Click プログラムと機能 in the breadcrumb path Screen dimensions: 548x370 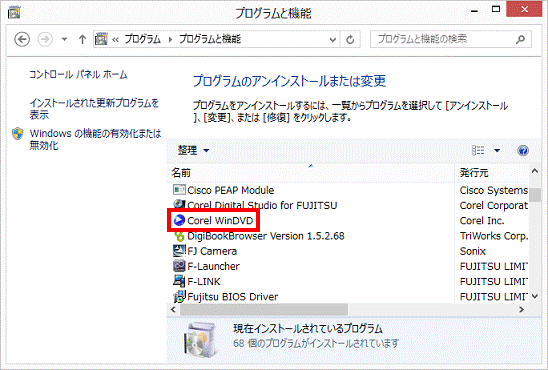coord(210,39)
